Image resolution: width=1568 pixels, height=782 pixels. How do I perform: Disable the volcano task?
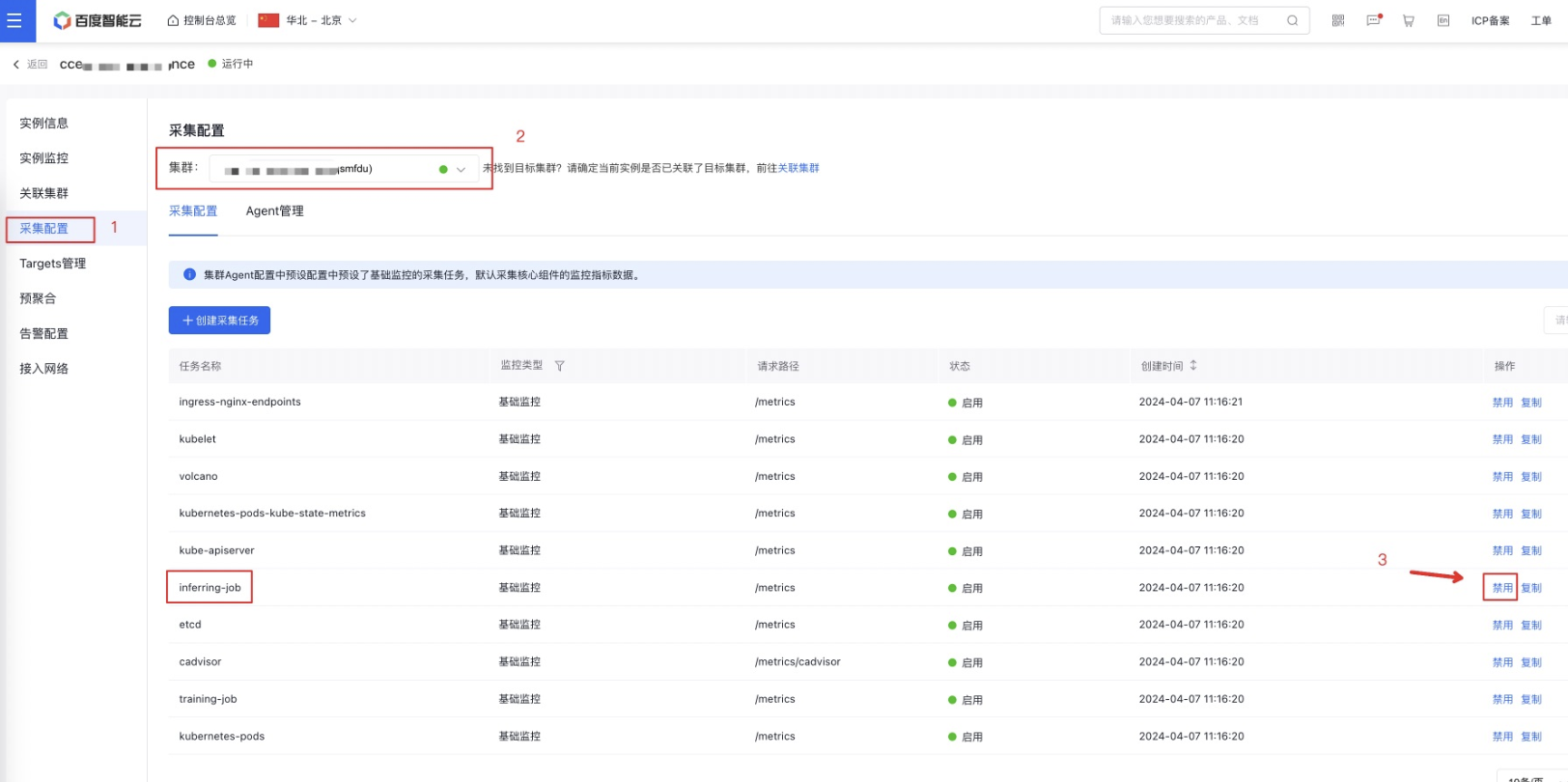1502,477
